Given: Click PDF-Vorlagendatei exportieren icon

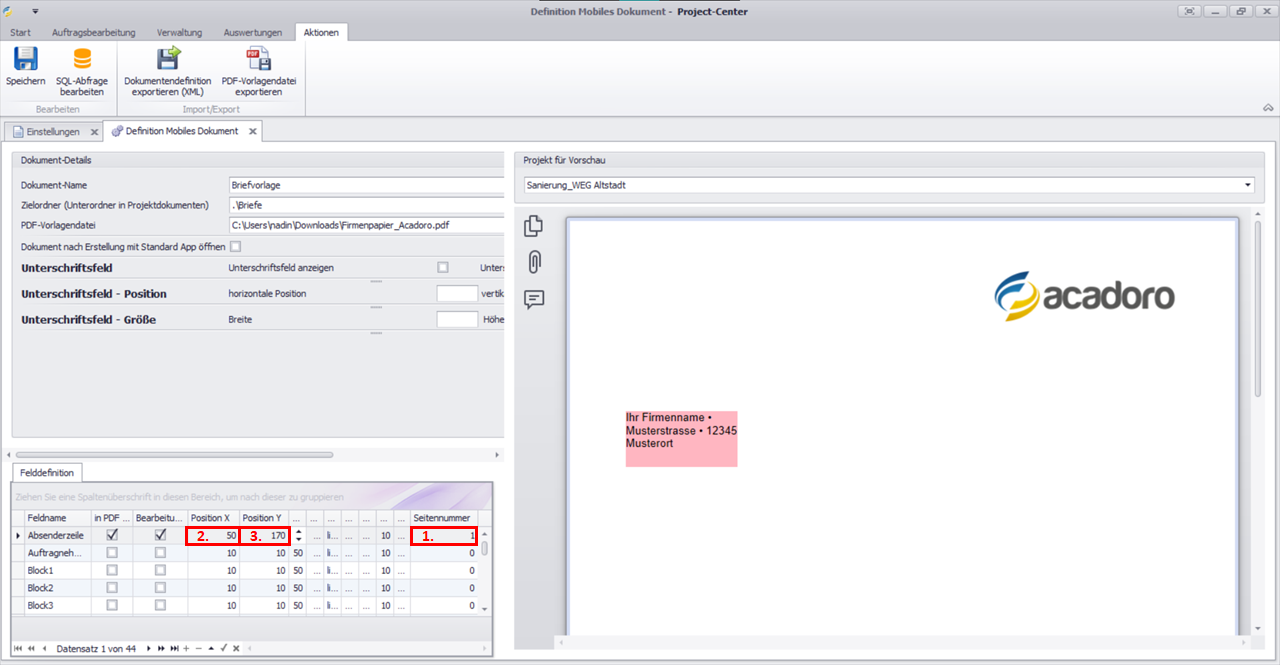Looking at the screenshot, I should tap(259, 60).
